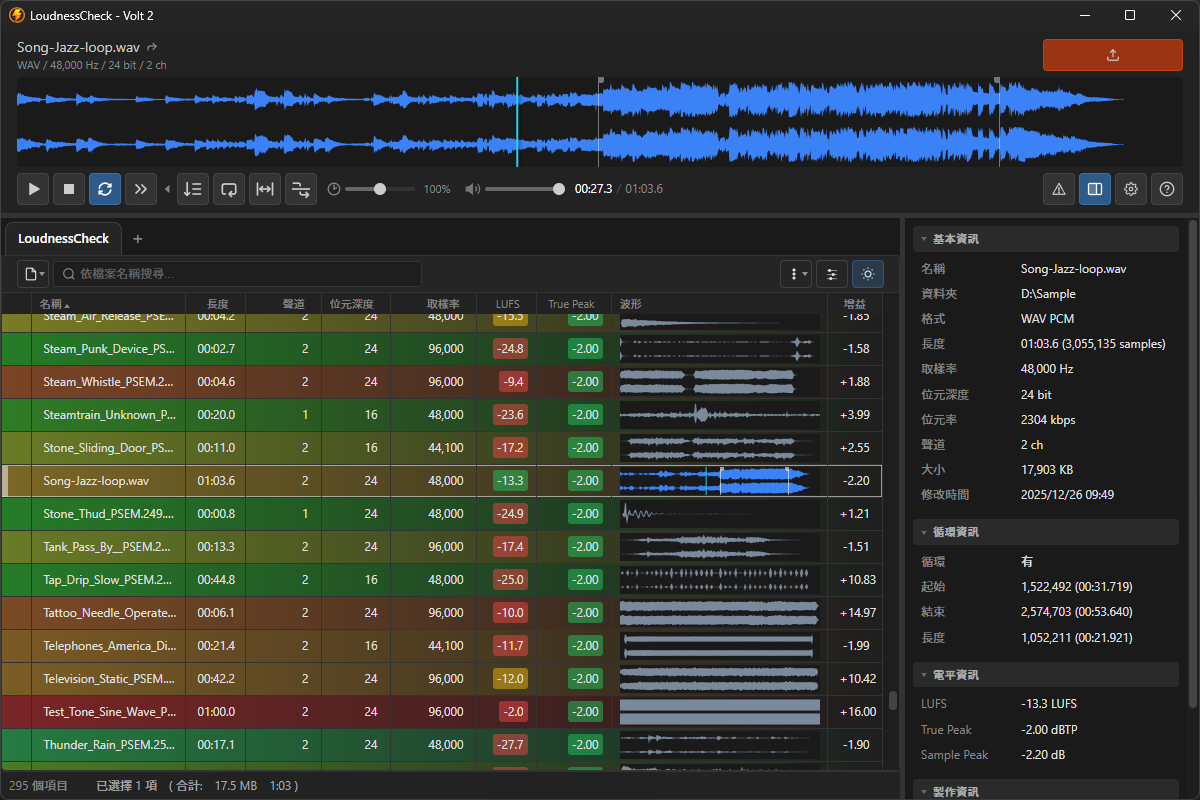Click the -9.4 LUFS badge
1200x800 pixels.
click(x=513, y=382)
